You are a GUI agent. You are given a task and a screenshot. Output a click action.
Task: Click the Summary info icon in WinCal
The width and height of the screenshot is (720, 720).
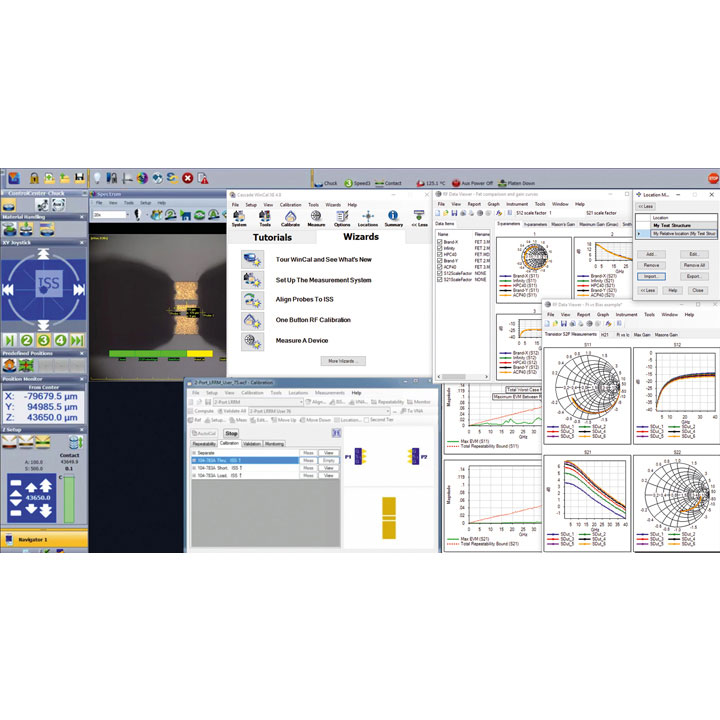pos(393,218)
